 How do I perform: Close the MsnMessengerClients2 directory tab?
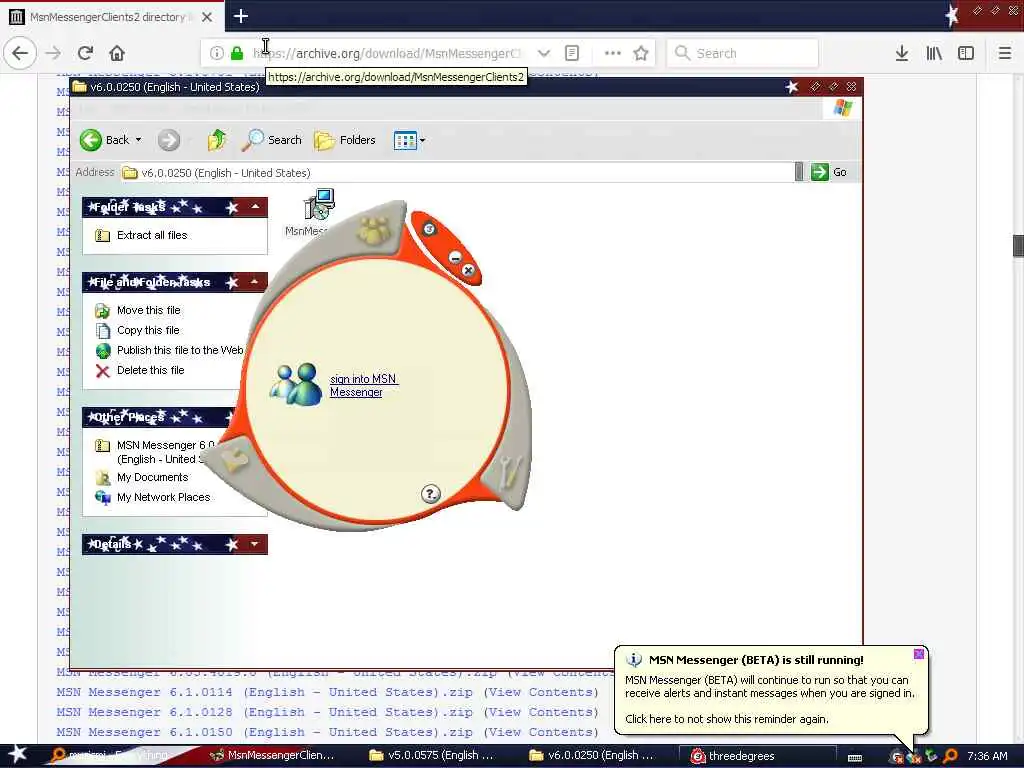click(207, 17)
